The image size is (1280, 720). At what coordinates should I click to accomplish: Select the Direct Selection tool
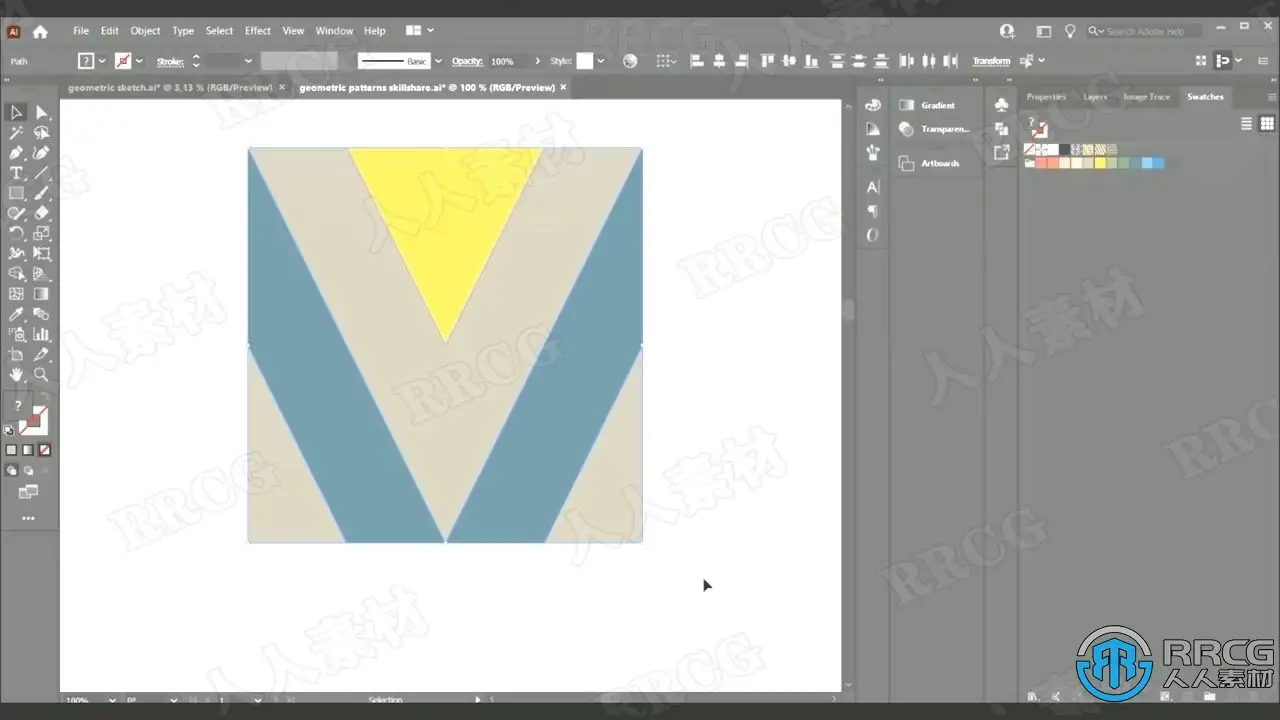42,112
